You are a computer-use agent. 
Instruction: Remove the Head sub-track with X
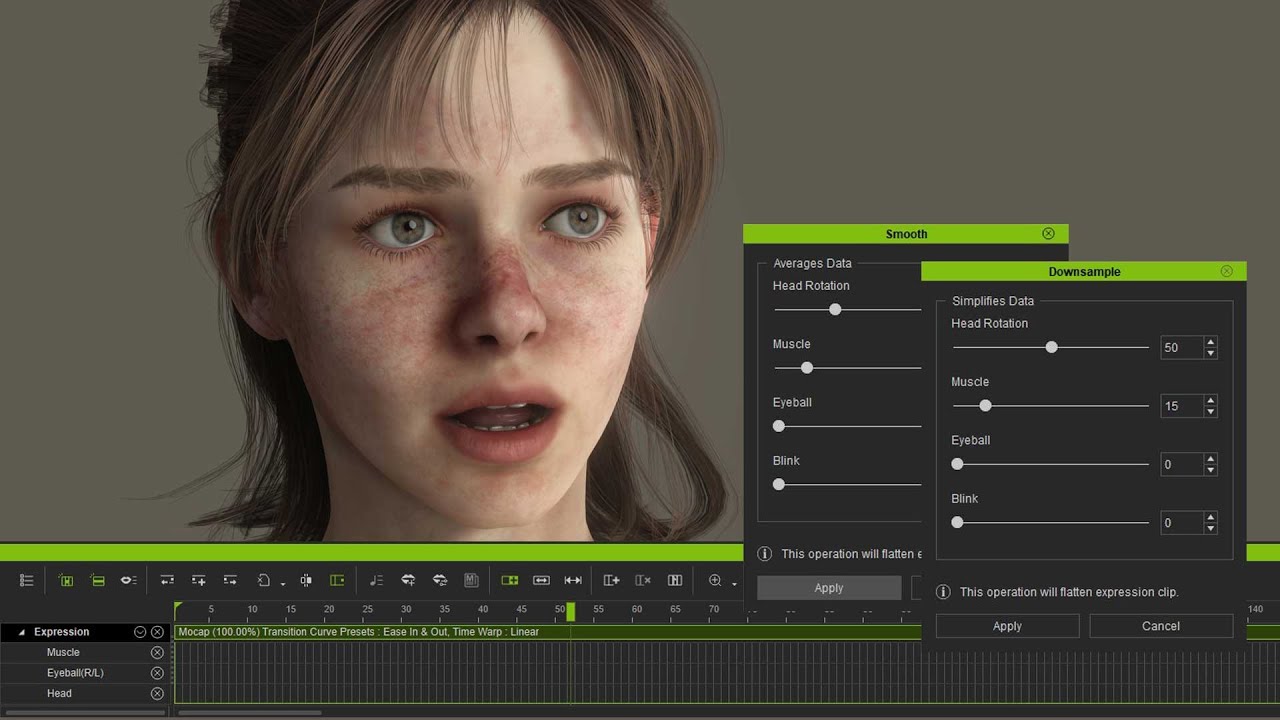click(x=157, y=693)
